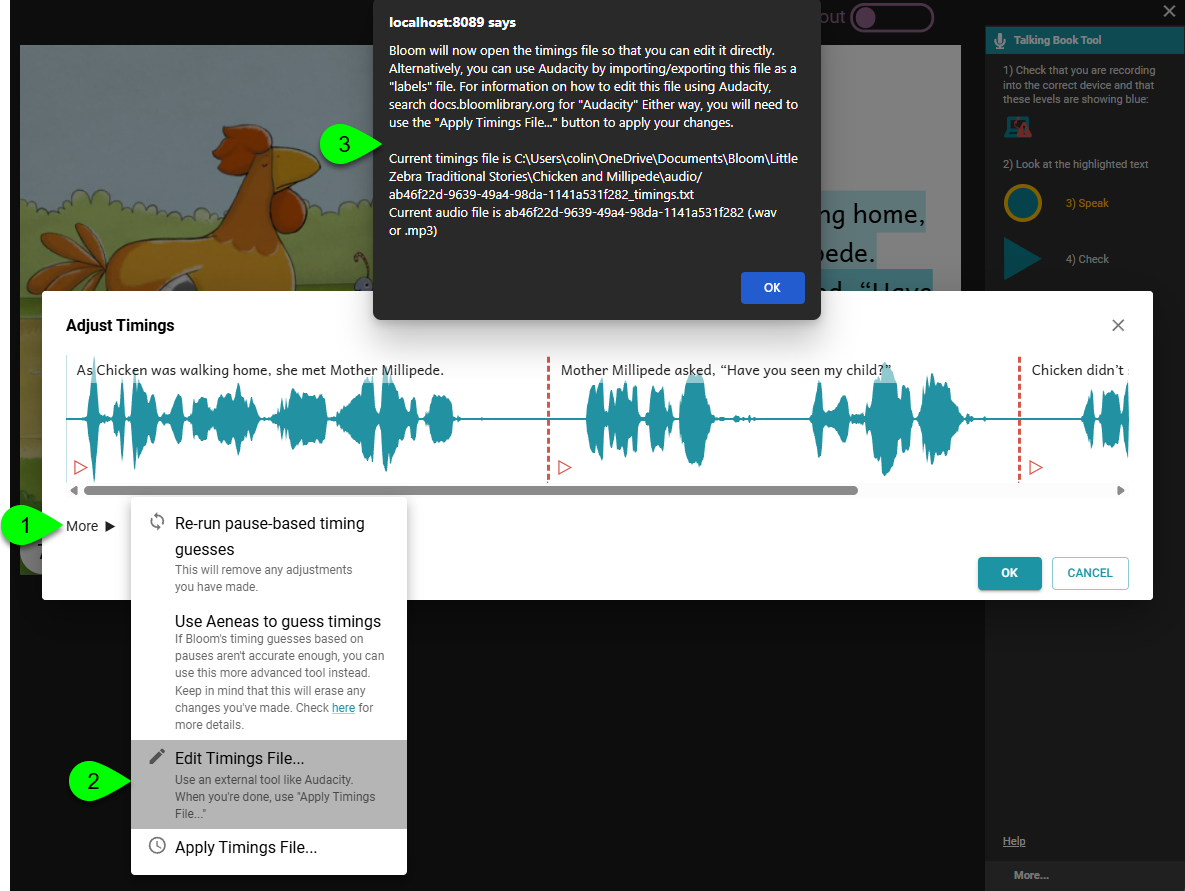Click the pencil icon for Edit Timings File
The image size is (1185, 891).
157,757
